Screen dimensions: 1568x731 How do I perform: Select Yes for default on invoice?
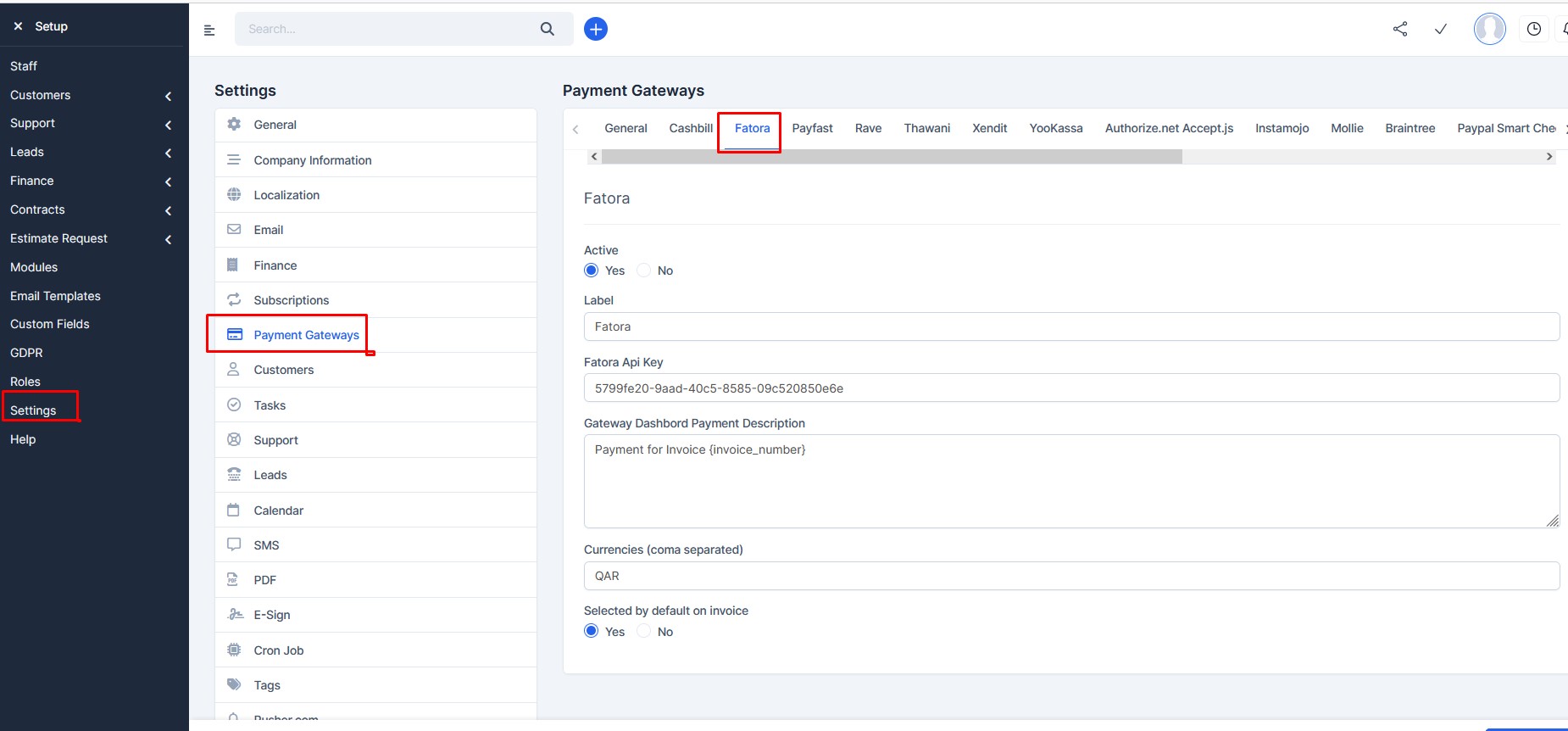pyautogui.click(x=592, y=631)
